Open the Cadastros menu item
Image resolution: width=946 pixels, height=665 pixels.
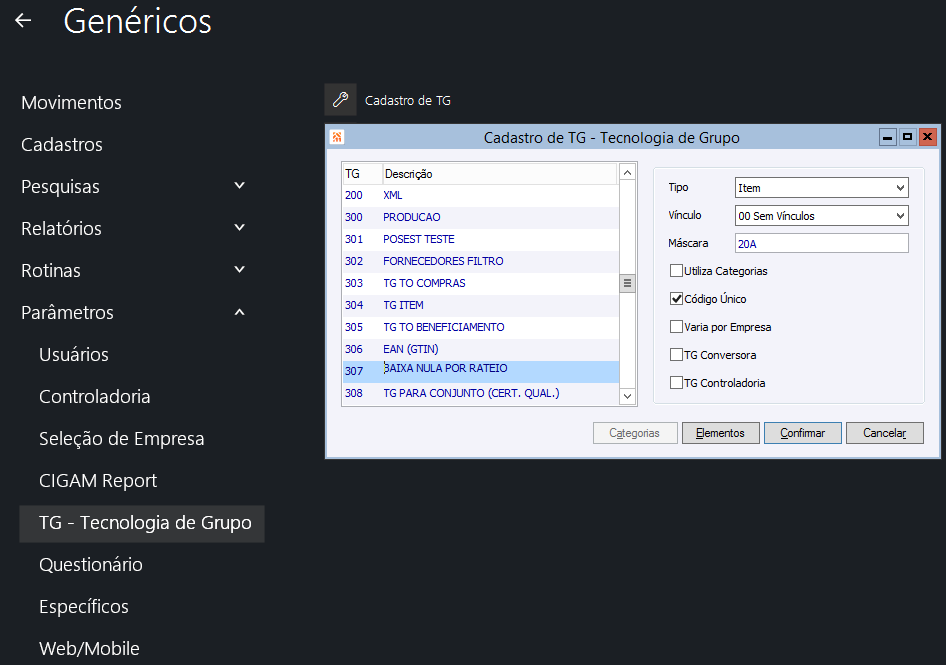(62, 145)
